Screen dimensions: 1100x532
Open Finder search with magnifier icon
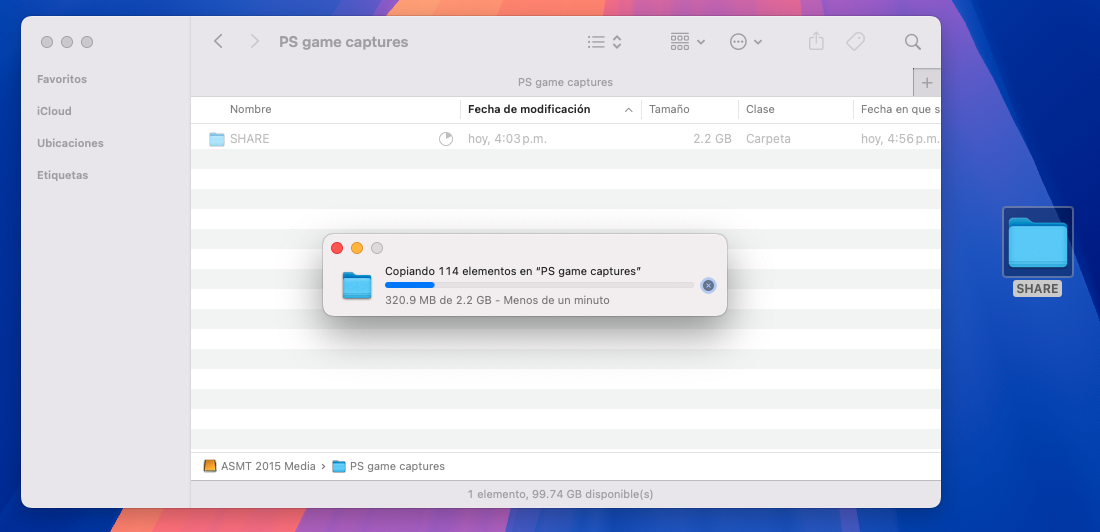point(913,42)
